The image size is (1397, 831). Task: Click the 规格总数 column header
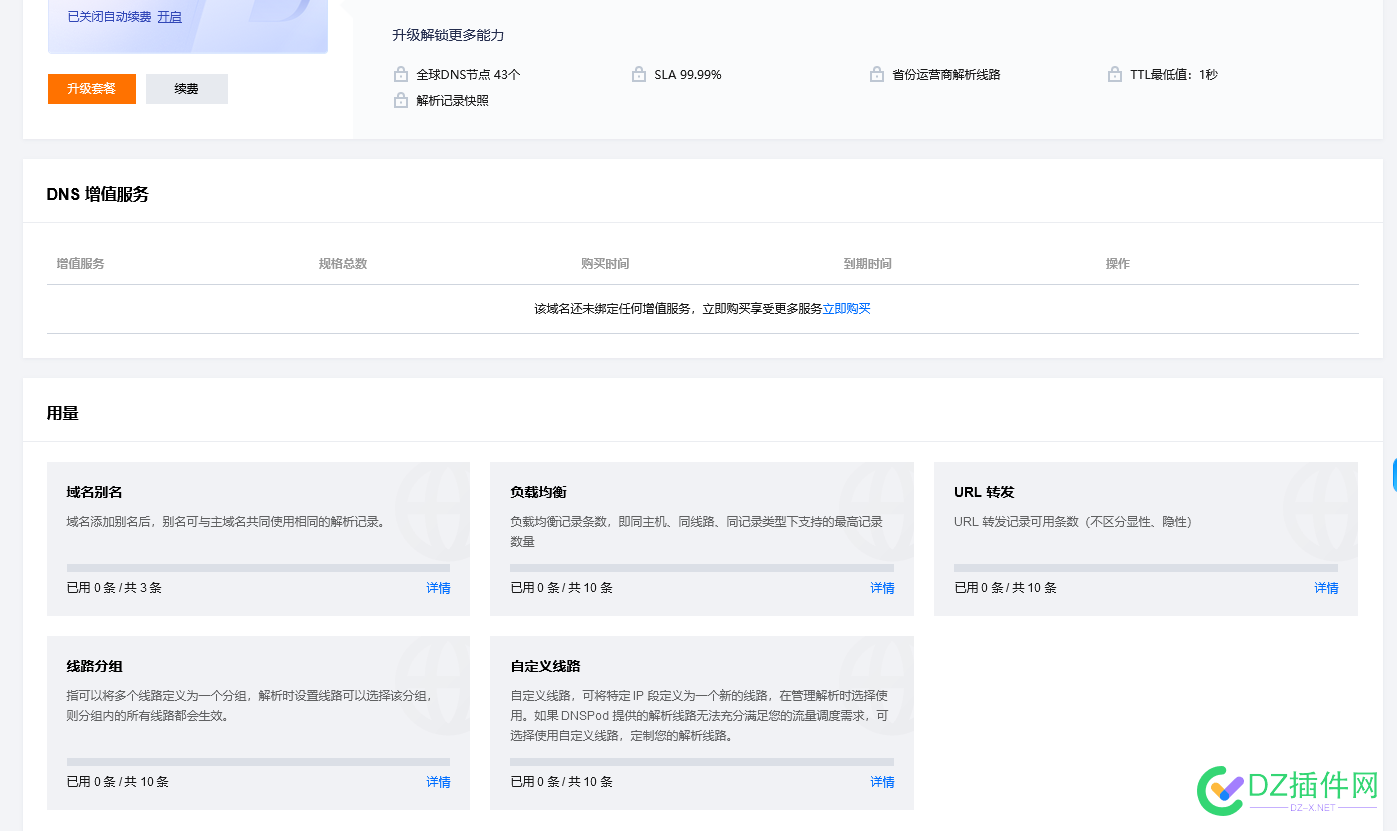coord(343,264)
